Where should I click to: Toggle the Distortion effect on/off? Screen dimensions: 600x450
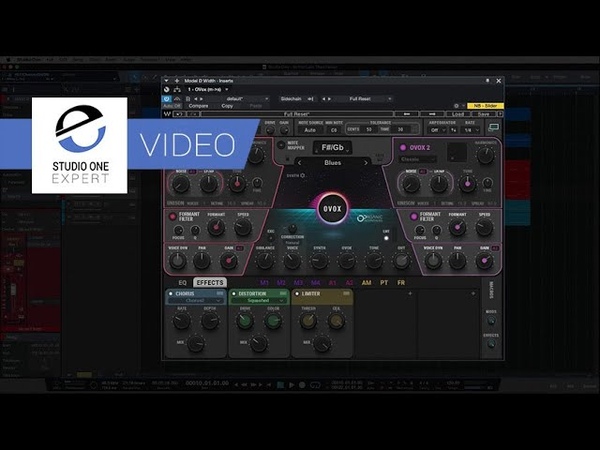pyautogui.click(x=233, y=293)
